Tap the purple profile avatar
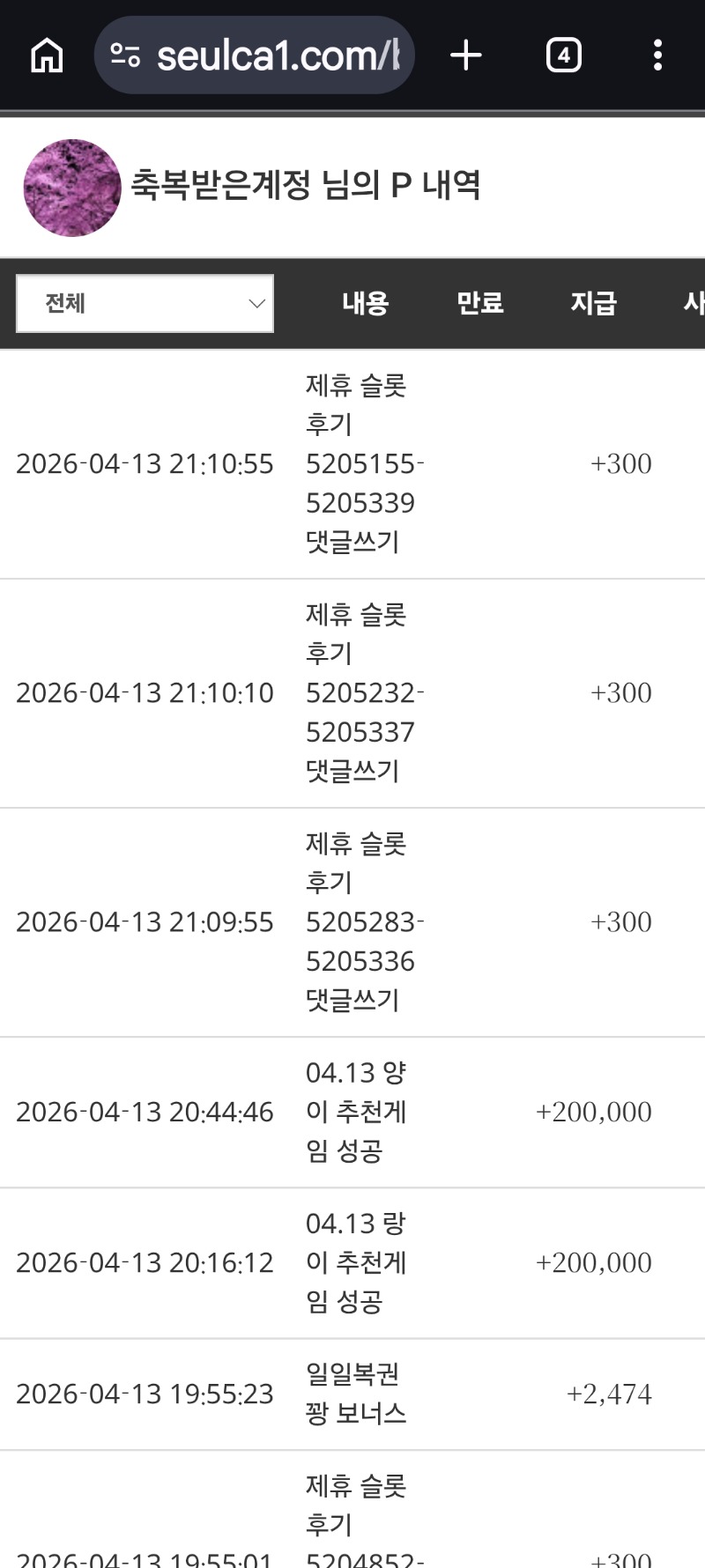The image size is (705, 1568). coord(72,188)
